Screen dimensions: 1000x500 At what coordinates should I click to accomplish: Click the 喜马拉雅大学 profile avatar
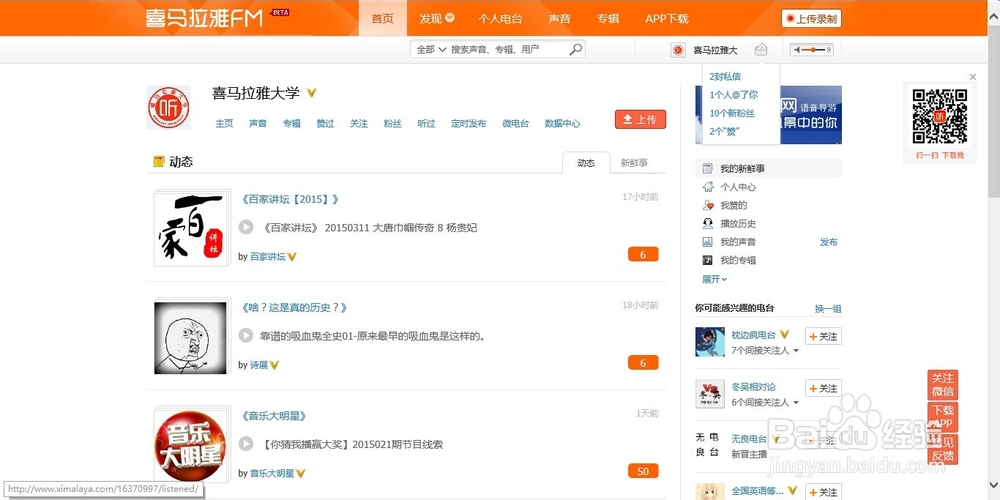pos(168,108)
